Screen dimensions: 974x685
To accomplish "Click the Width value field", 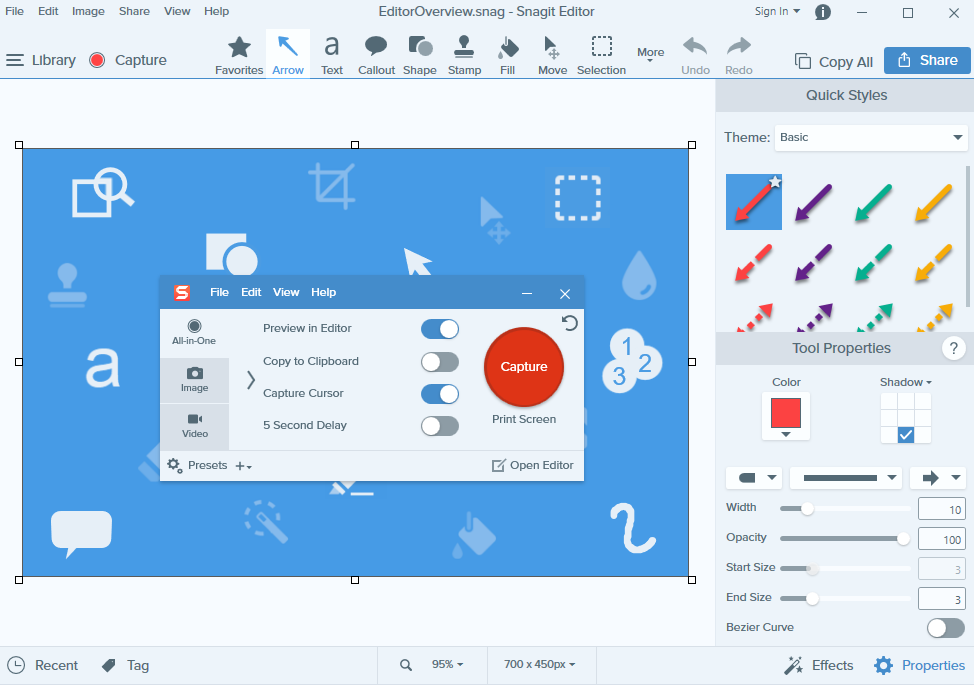I will [x=941, y=509].
